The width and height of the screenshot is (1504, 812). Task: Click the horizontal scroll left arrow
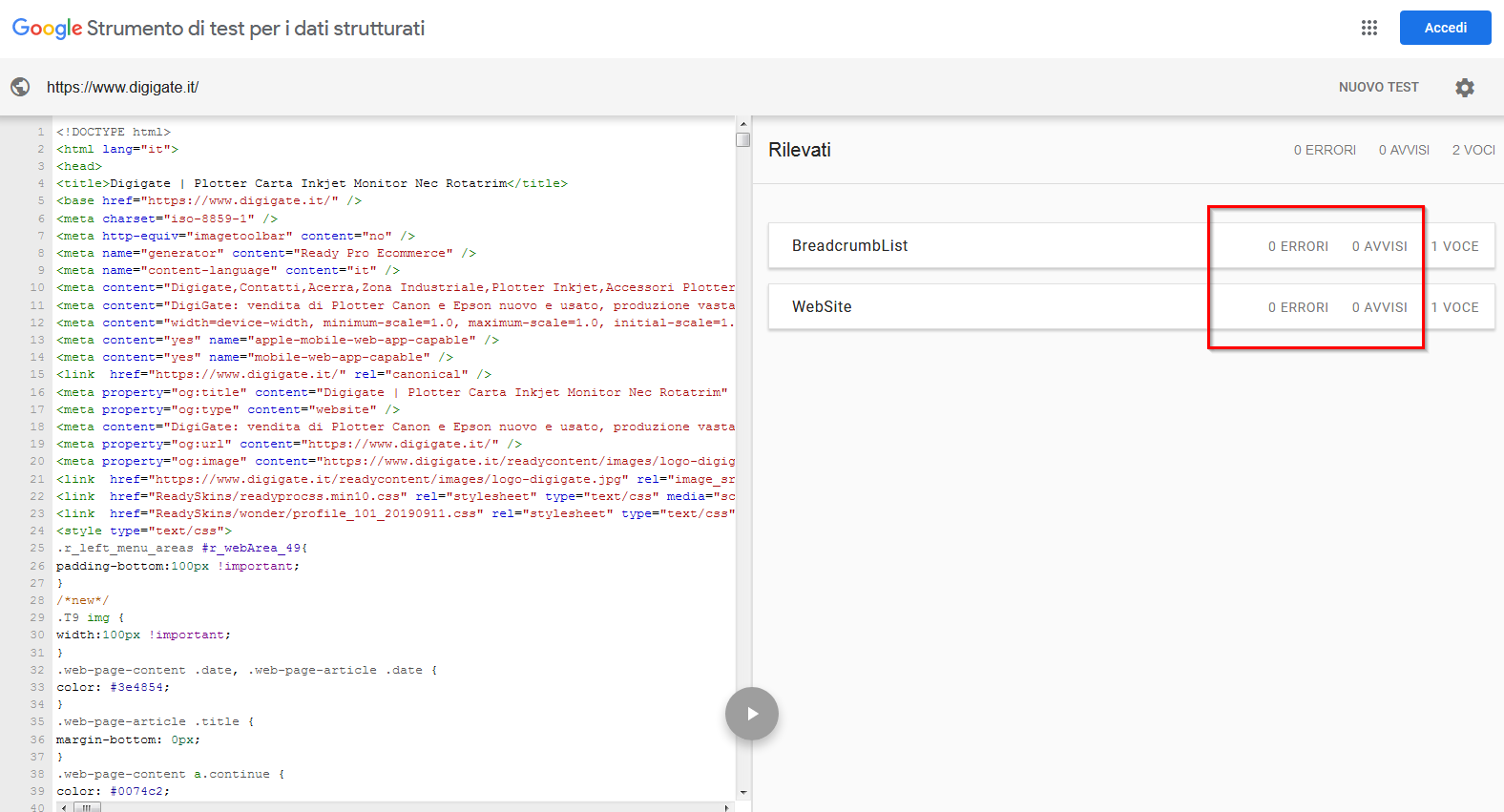tap(64, 807)
